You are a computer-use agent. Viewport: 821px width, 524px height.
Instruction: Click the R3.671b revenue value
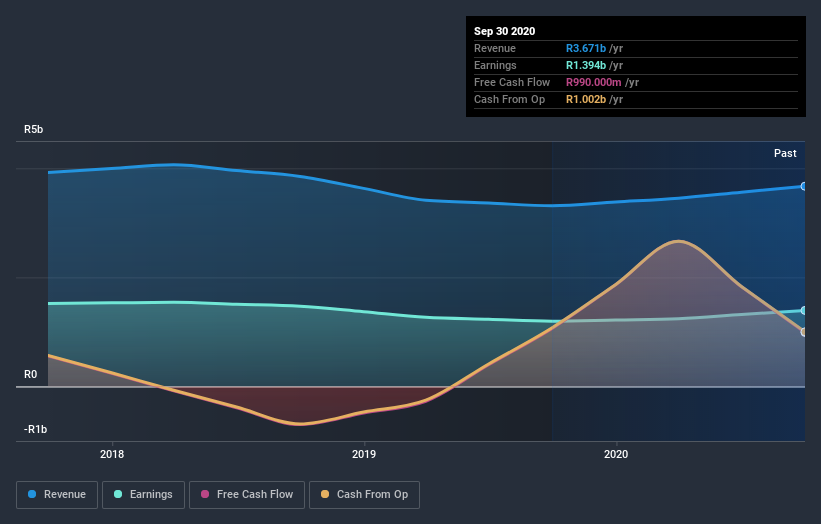pyautogui.click(x=586, y=48)
